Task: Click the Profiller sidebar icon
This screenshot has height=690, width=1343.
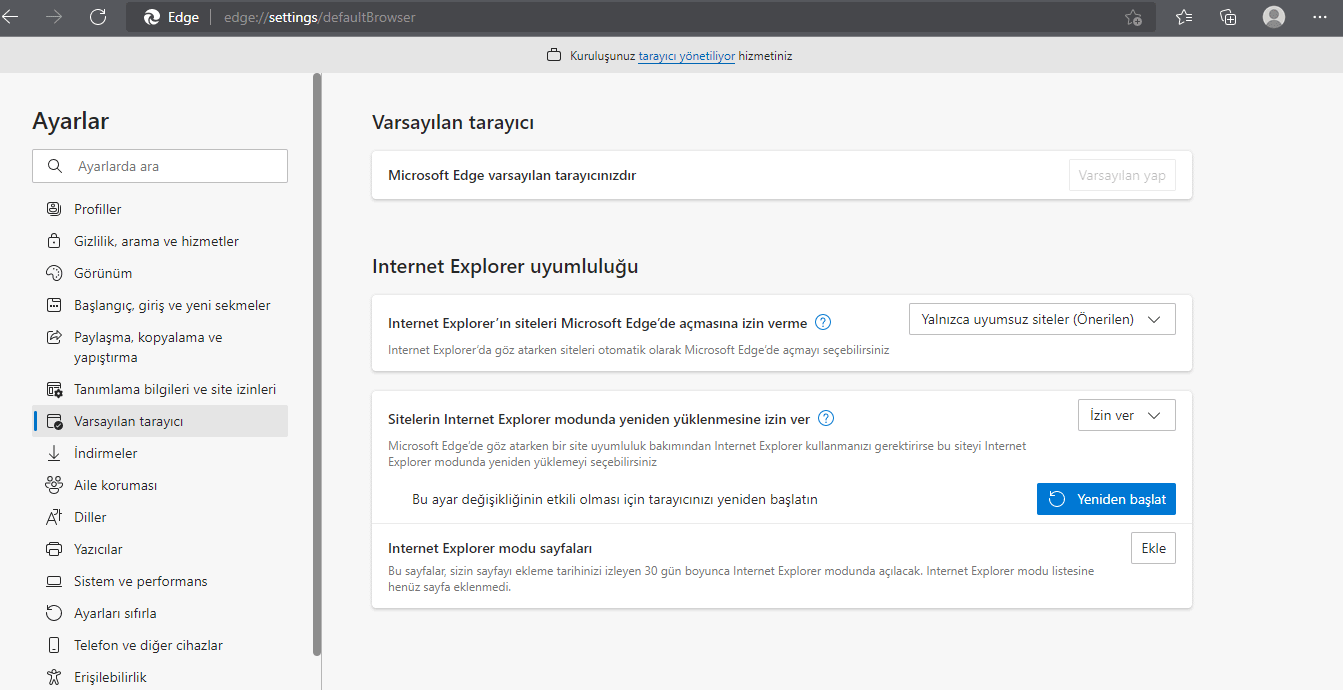Action: click(54, 209)
